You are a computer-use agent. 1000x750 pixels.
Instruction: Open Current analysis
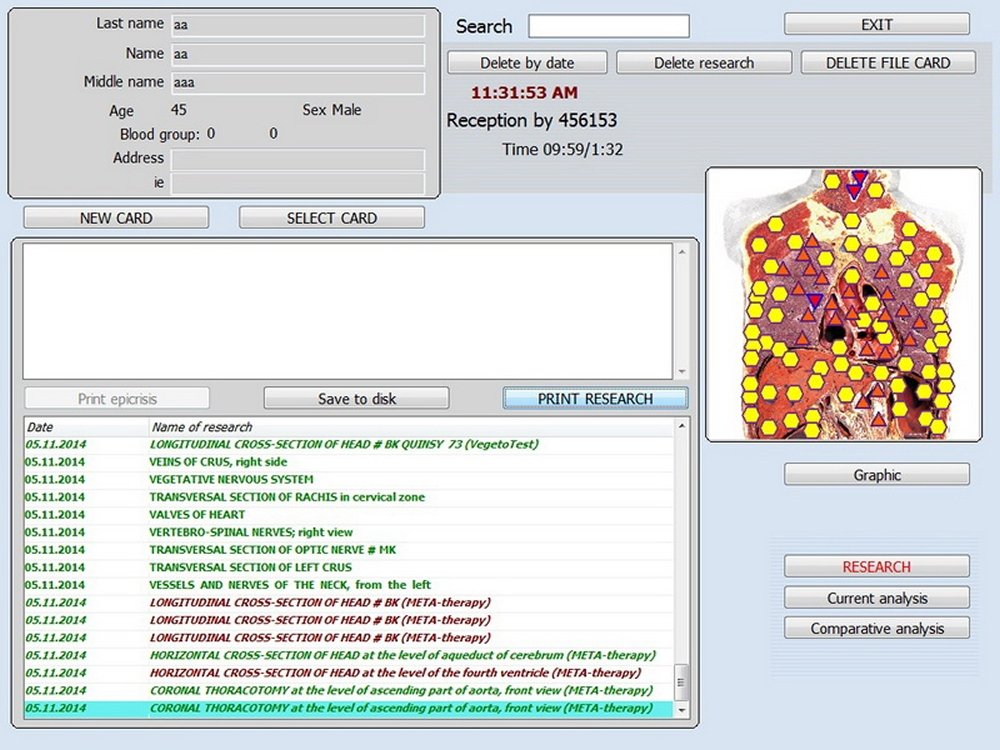[x=876, y=599]
